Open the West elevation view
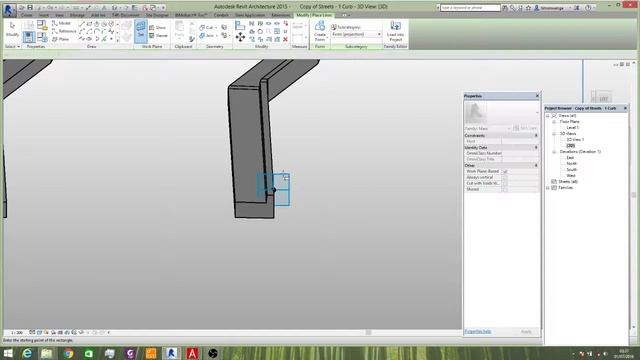 tap(571, 176)
